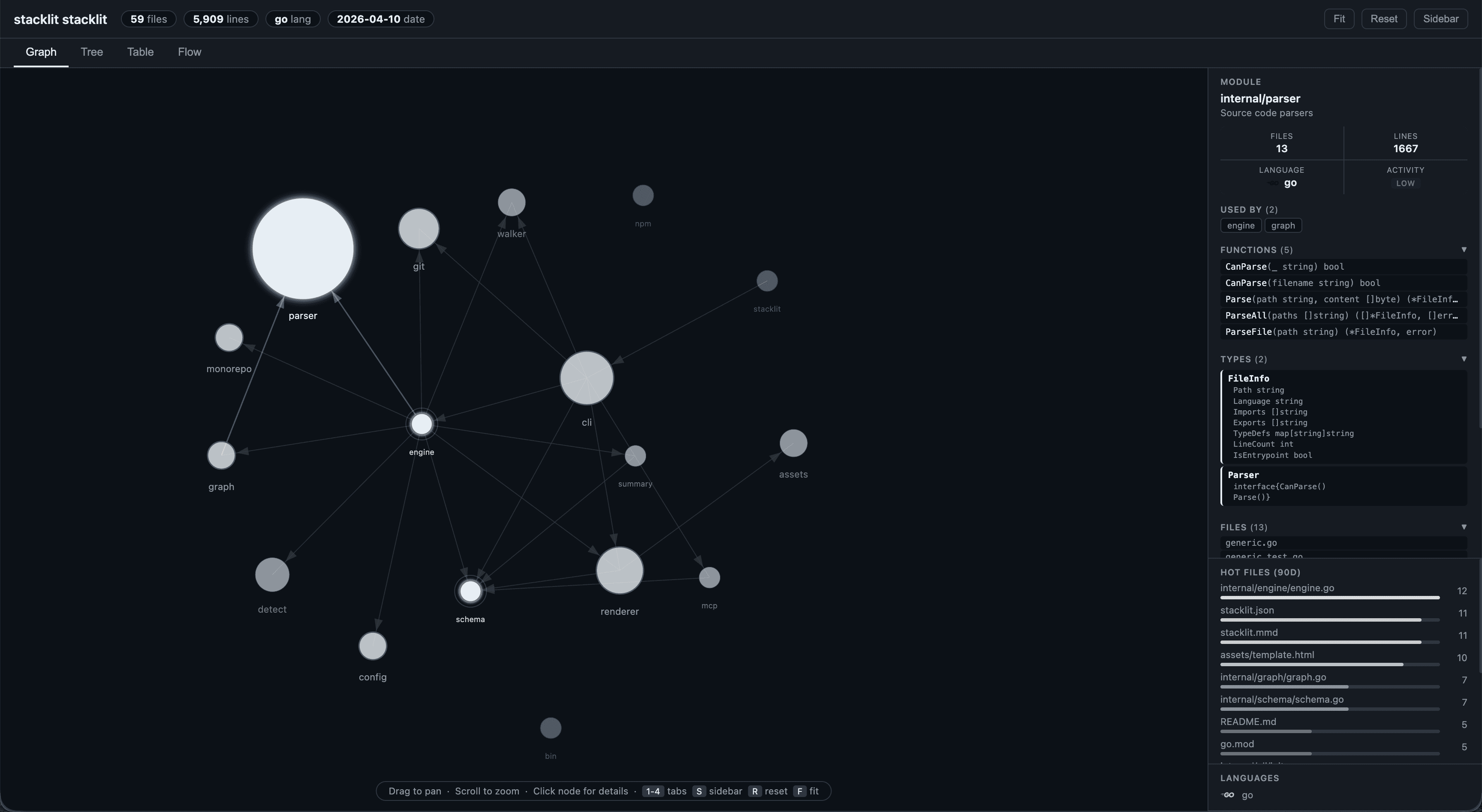The height and width of the screenshot is (812, 1482).
Task: Open the Flow view tab
Action: (189, 52)
